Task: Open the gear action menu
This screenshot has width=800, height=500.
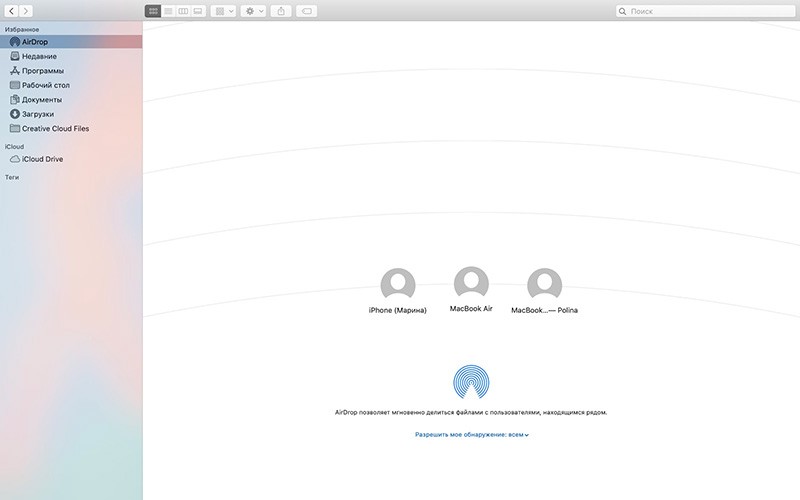Action: 254,11
